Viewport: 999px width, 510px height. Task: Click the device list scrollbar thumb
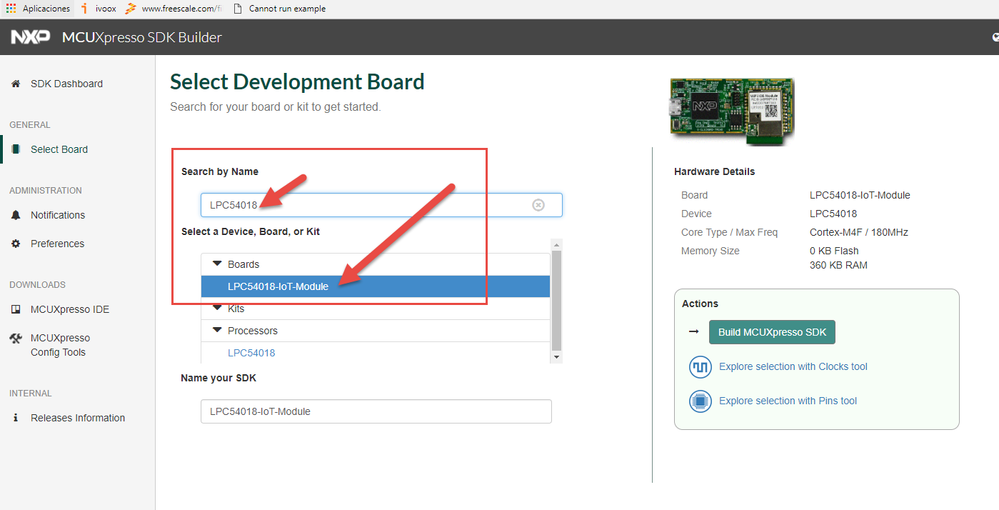tap(557, 300)
